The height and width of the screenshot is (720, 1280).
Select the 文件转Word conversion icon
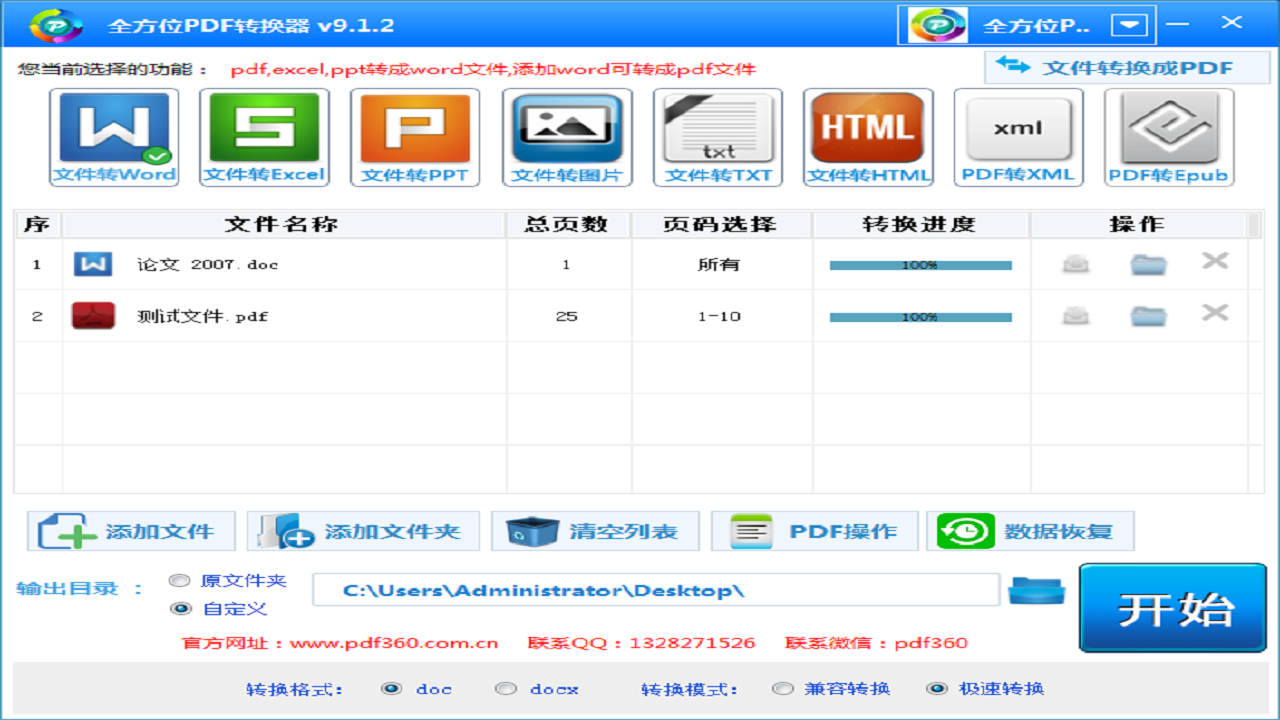click(114, 137)
